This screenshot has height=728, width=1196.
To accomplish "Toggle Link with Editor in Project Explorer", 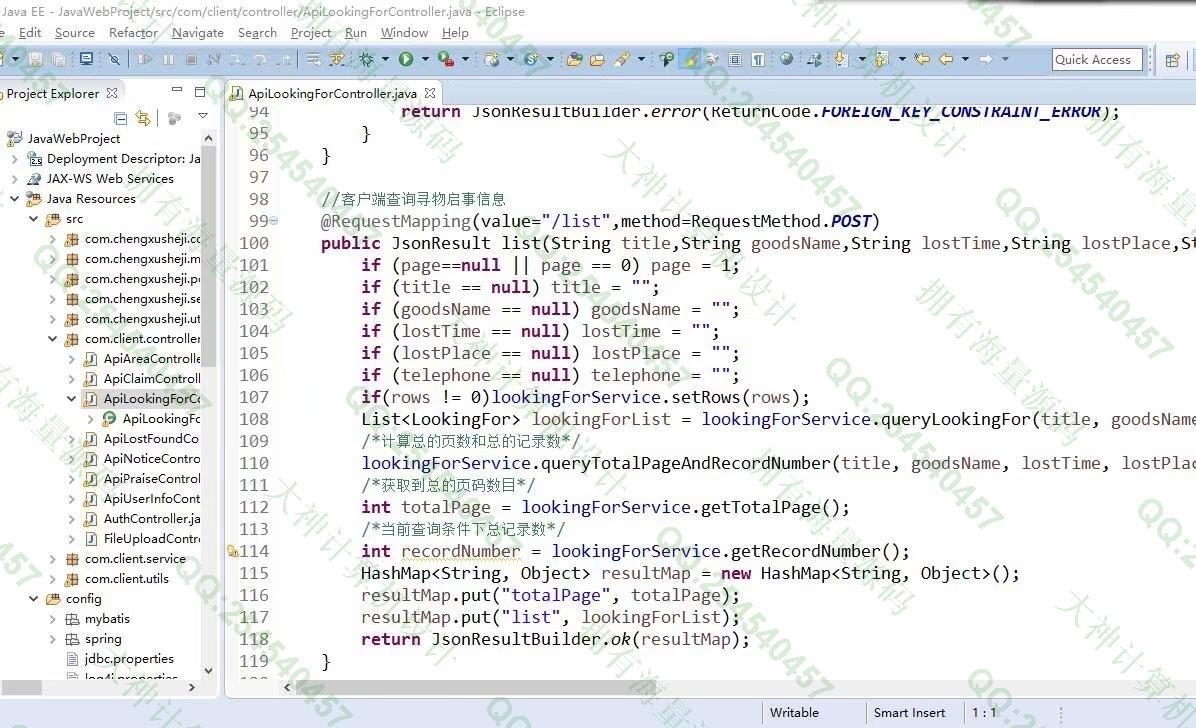I will (x=143, y=118).
